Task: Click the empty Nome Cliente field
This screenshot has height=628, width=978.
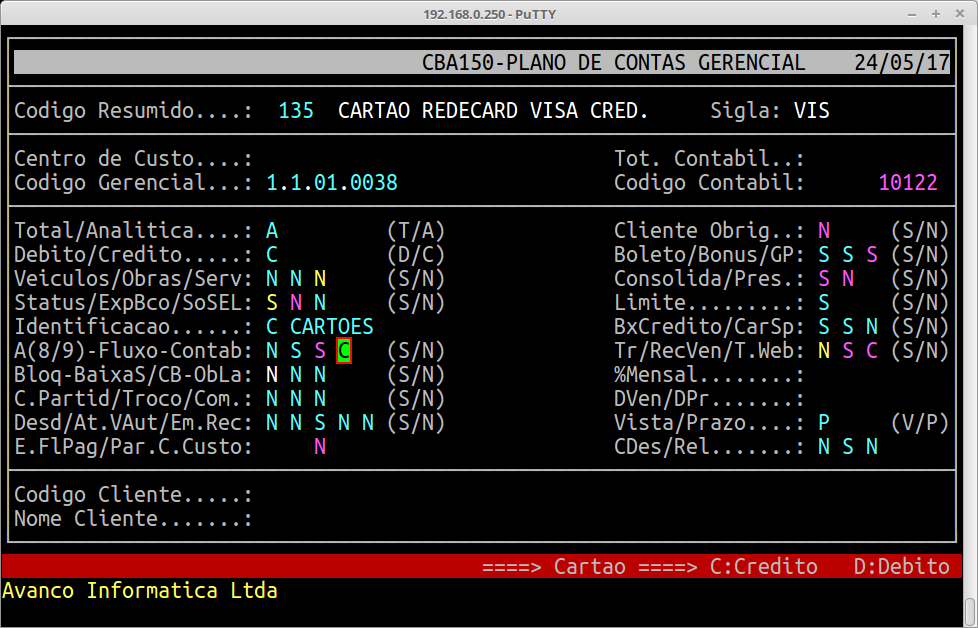Action: click(x=400, y=519)
